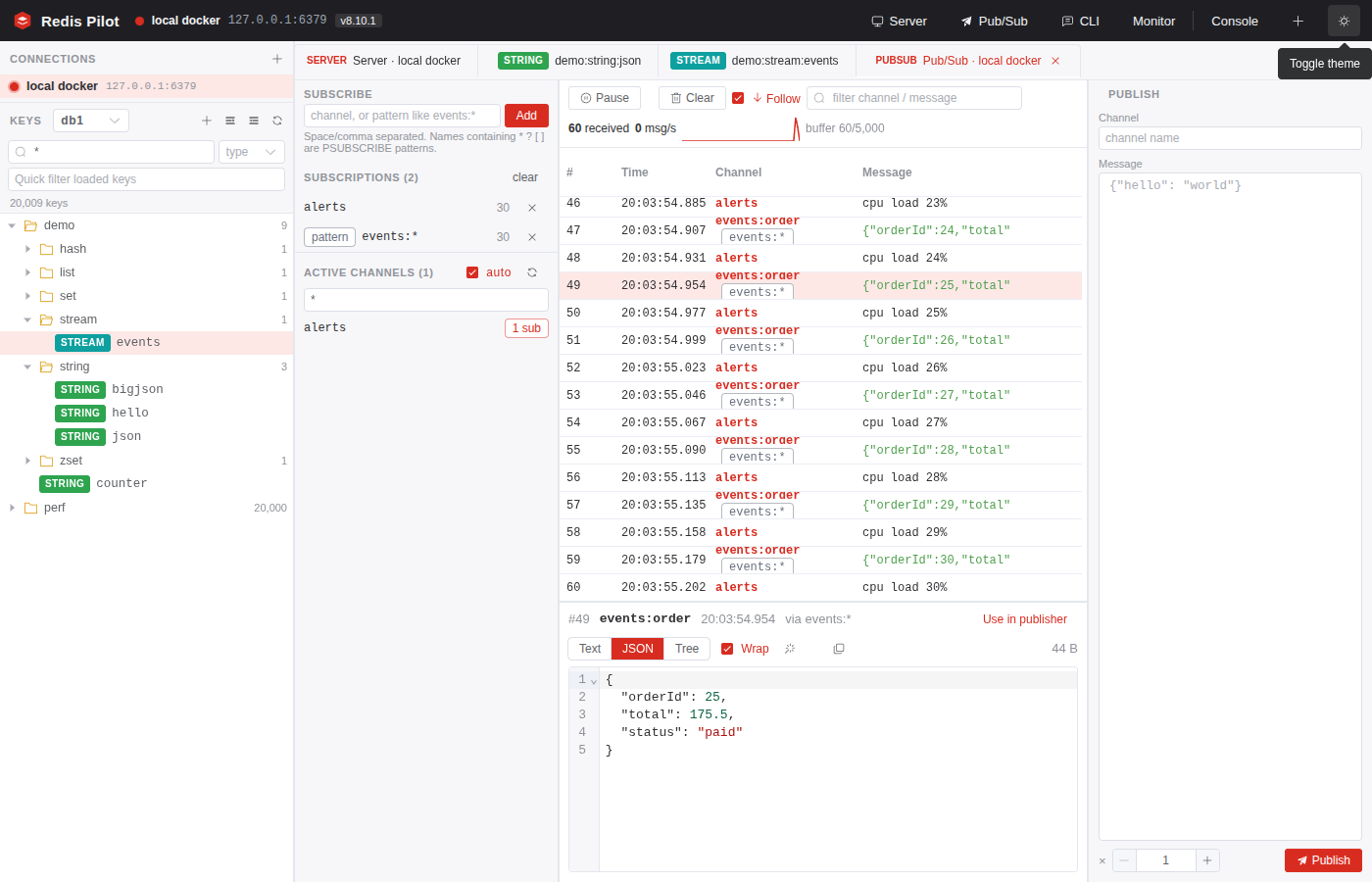
Task: Add a new key with plus icon
Action: click(207, 121)
